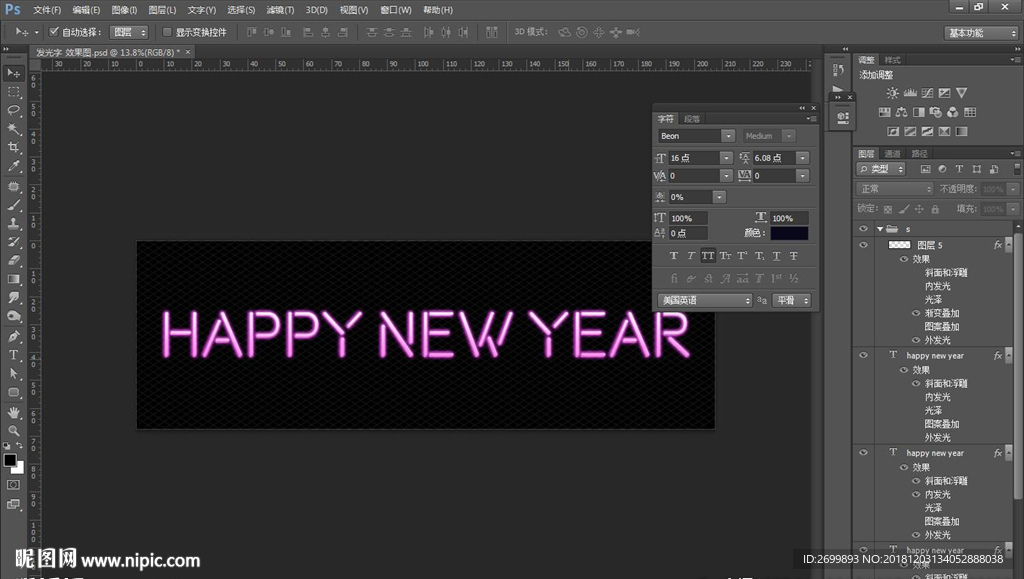Select the Hand tool
Image resolution: width=1024 pixels, height=579 pixels.
[13, 413]
